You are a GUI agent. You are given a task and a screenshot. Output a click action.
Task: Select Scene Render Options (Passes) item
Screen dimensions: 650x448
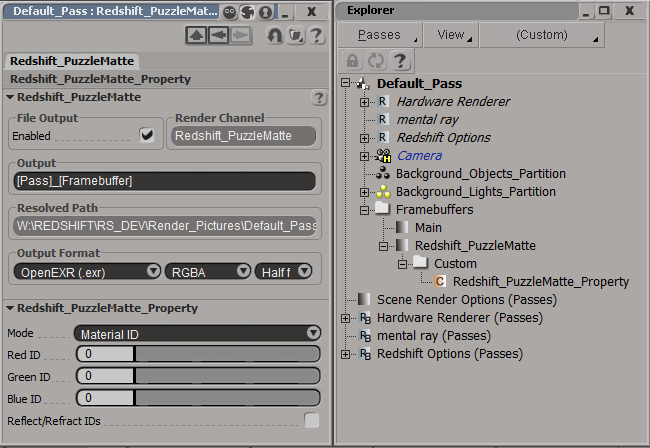tap(467, 300)
